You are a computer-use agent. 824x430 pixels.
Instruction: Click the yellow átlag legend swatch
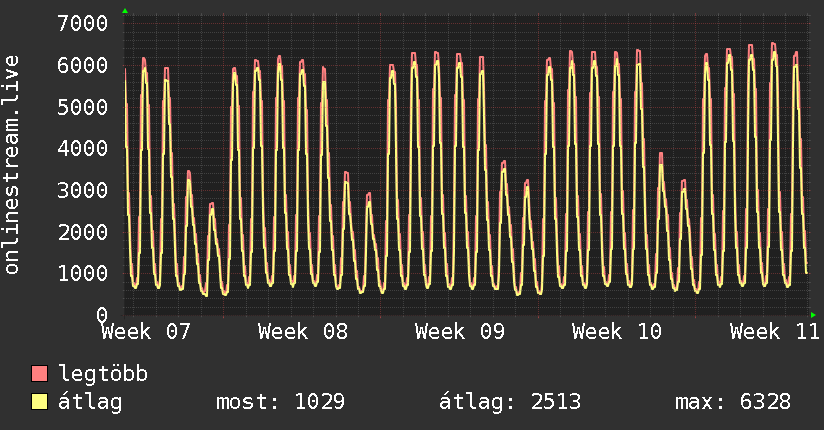coord(39,401)
